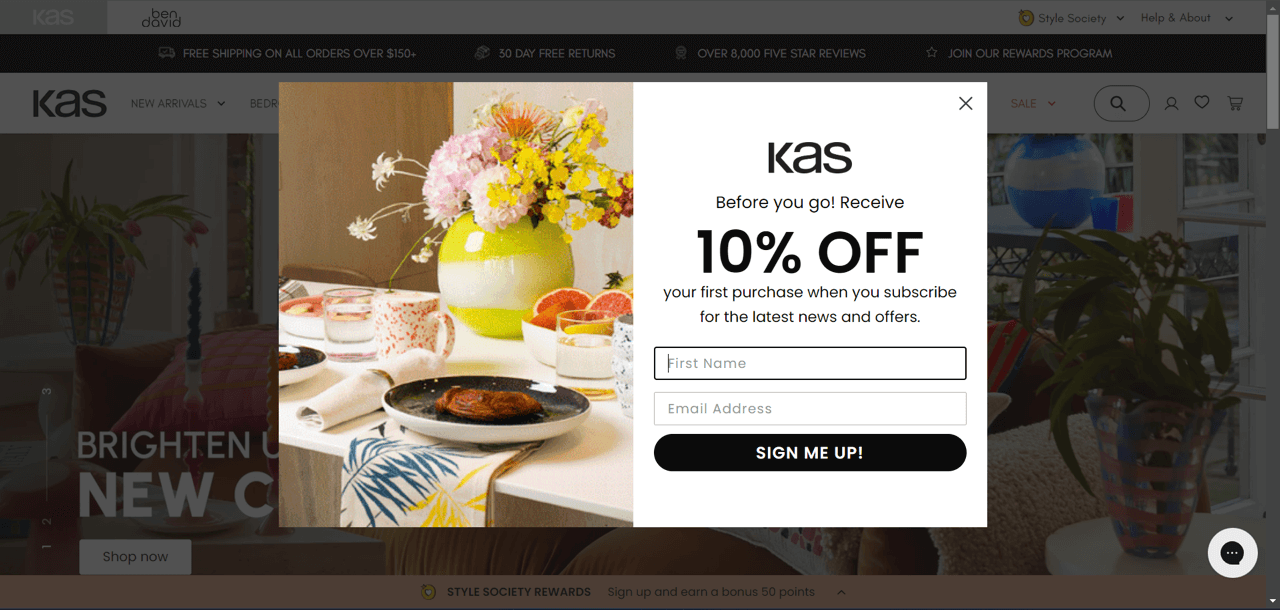The image size is (1280, 610).
Task: Open the account profile icon
Action: (x=1171, y=103)
